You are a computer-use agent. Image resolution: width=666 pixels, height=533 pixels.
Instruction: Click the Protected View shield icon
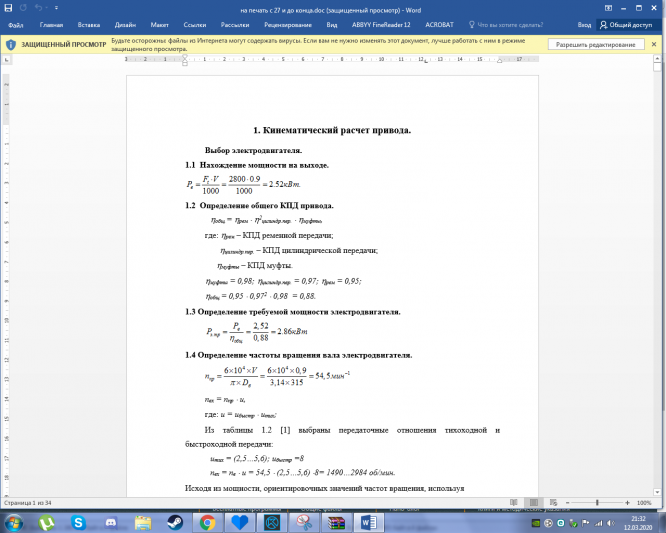(11, 45)
